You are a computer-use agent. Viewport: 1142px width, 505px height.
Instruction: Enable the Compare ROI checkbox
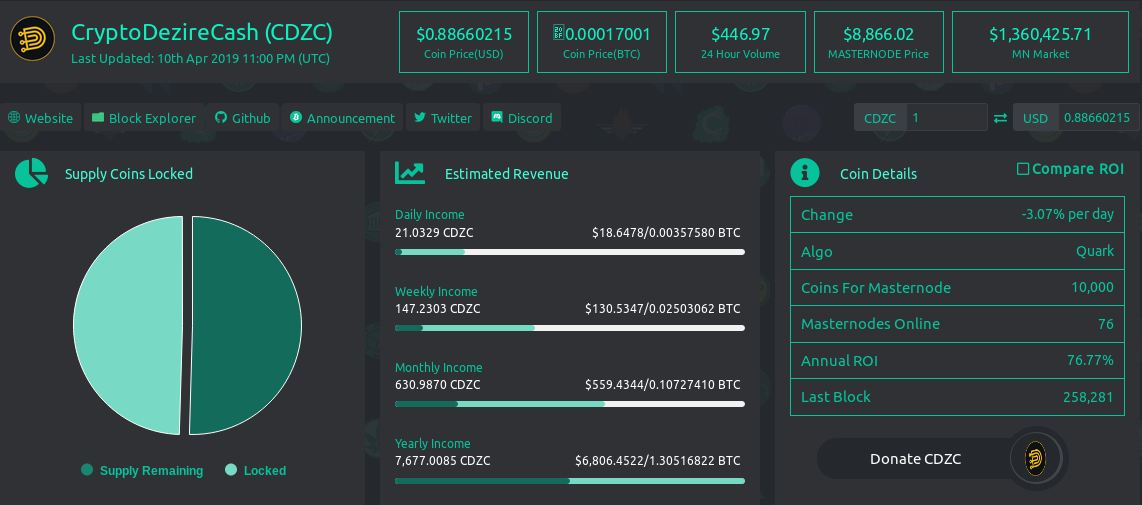[x=1023, y=169]
